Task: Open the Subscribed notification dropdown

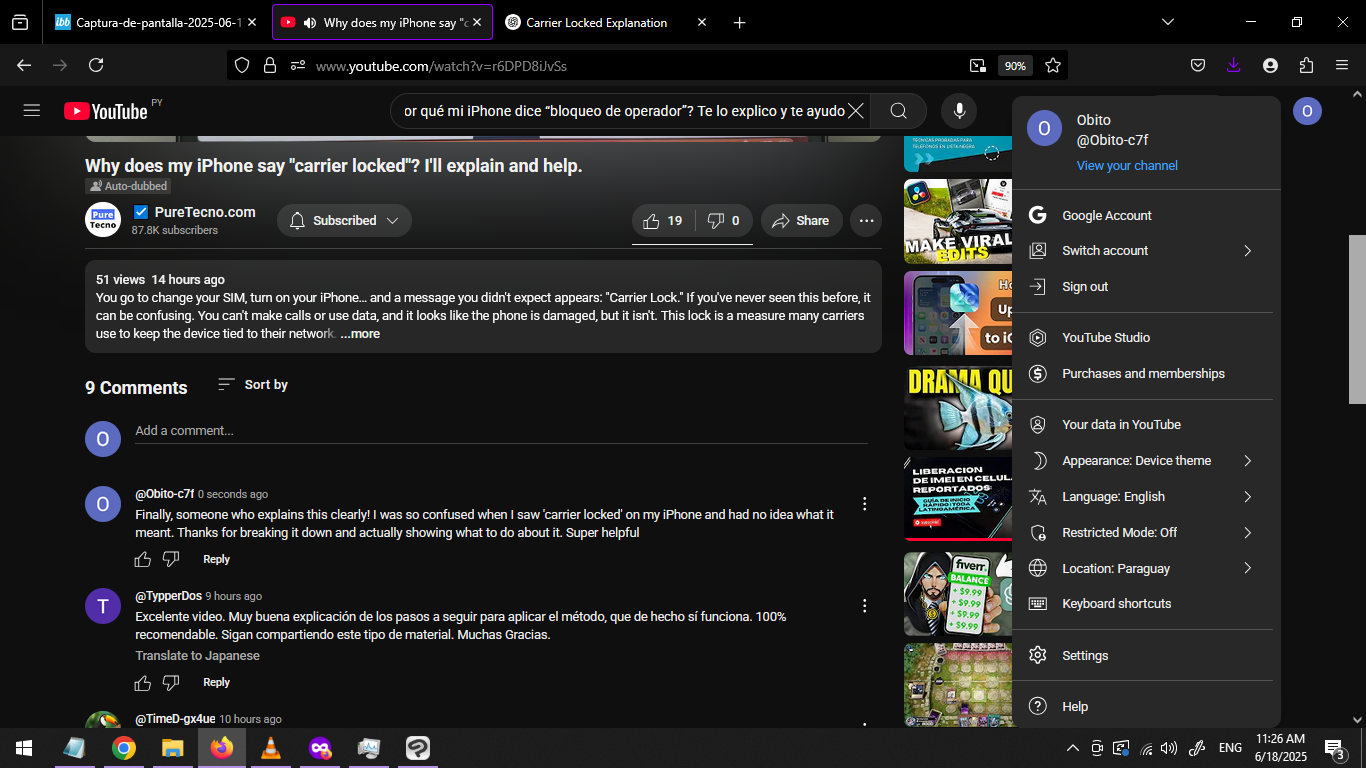Action: pyautogui.click(x=344, y=221)
